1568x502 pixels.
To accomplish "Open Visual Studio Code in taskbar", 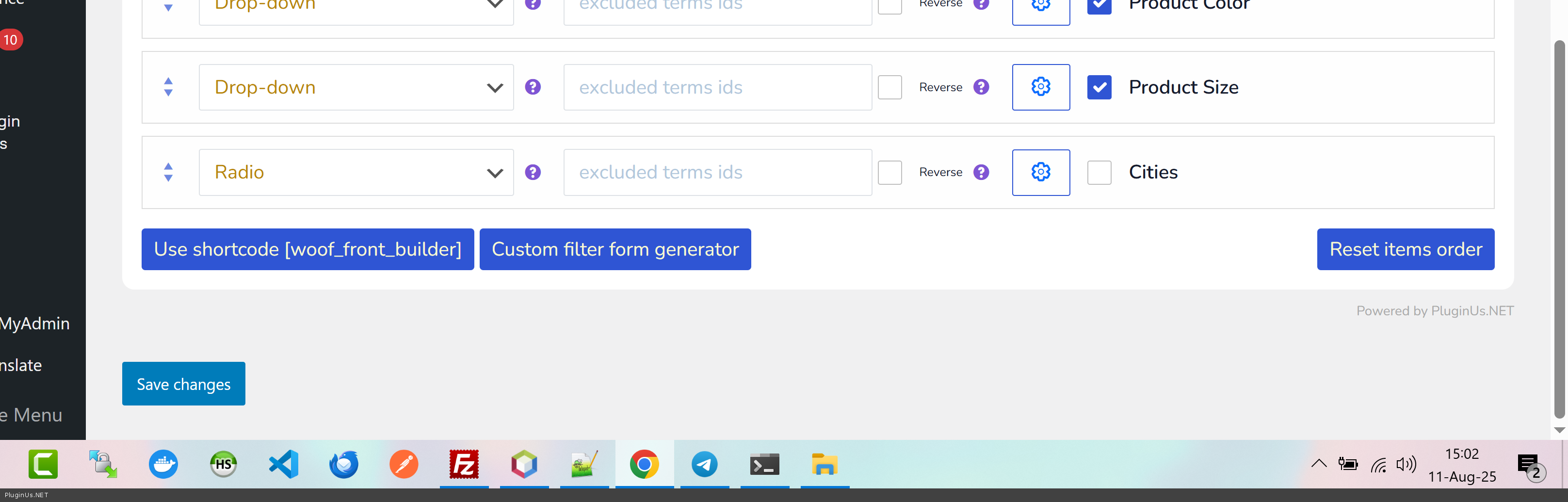I will click(284, 465).
